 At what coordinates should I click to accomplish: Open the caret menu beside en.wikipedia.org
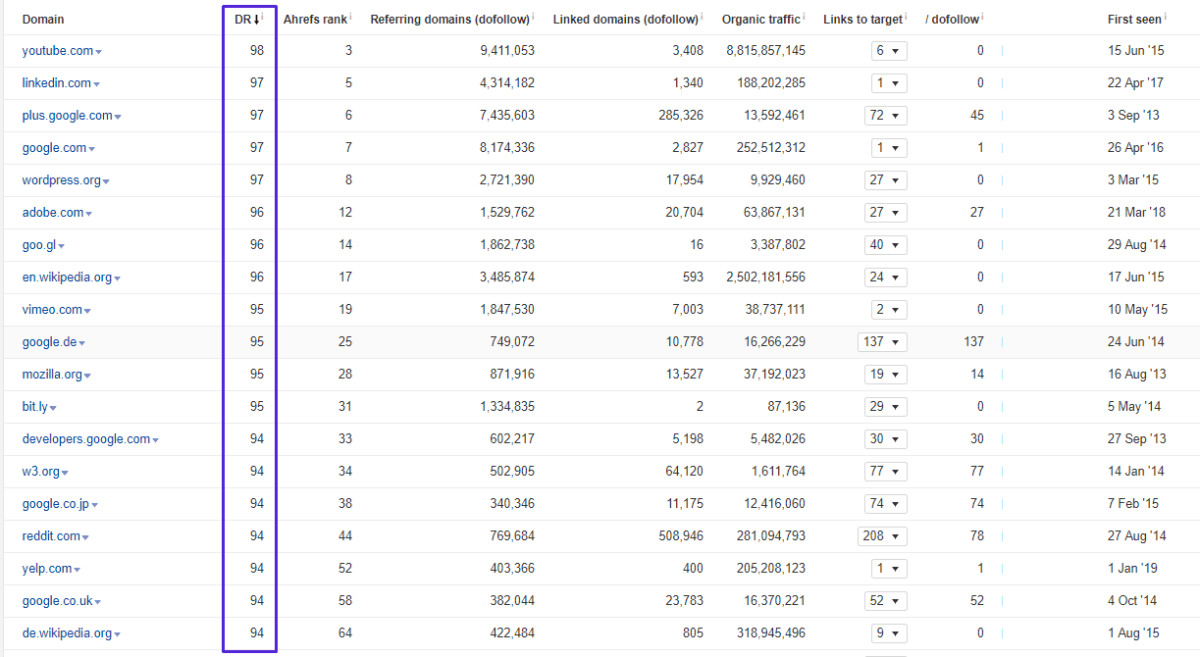(x=117, y=278)
